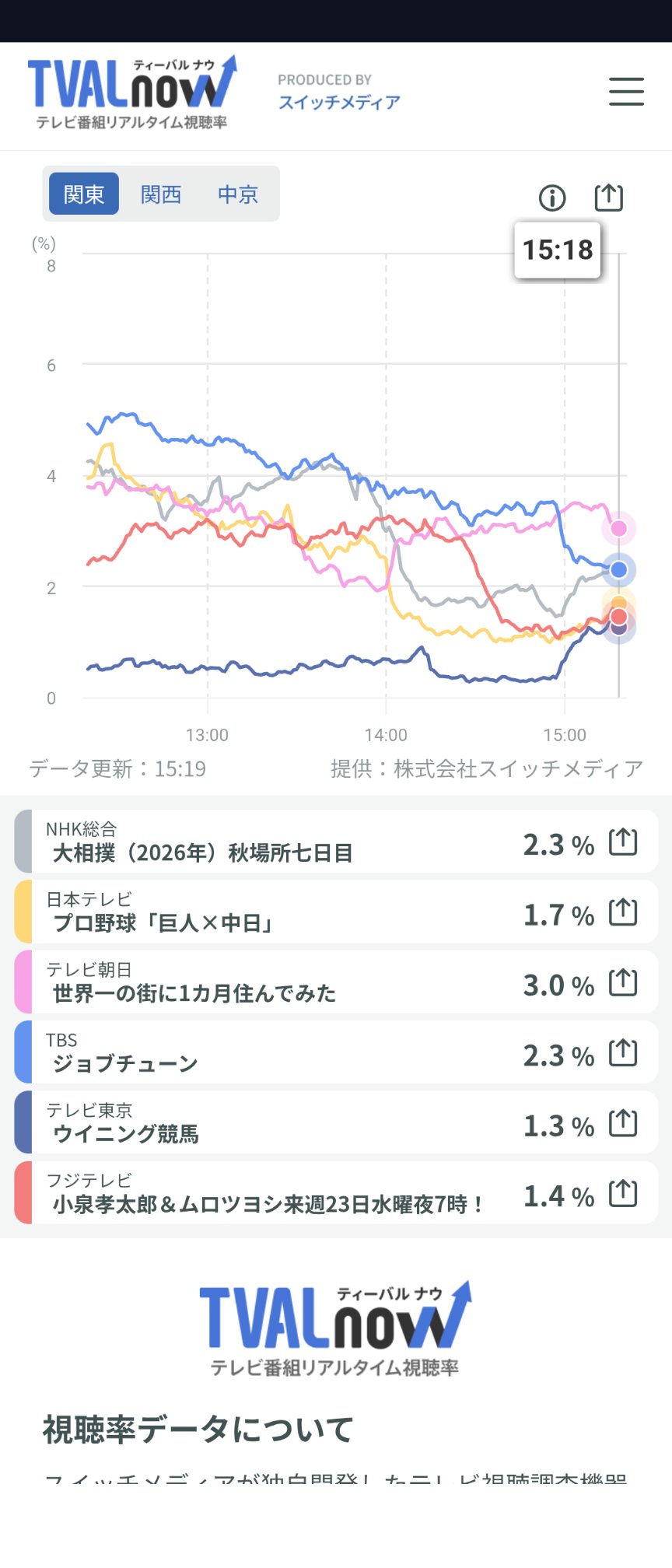Share the TBS ジョブチューン rating
This screenshot has height=1568, width=672.
click(623, 1052)
